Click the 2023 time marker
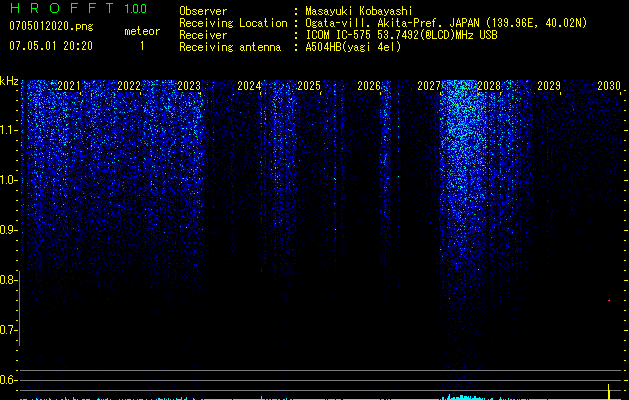 [189, 85]
